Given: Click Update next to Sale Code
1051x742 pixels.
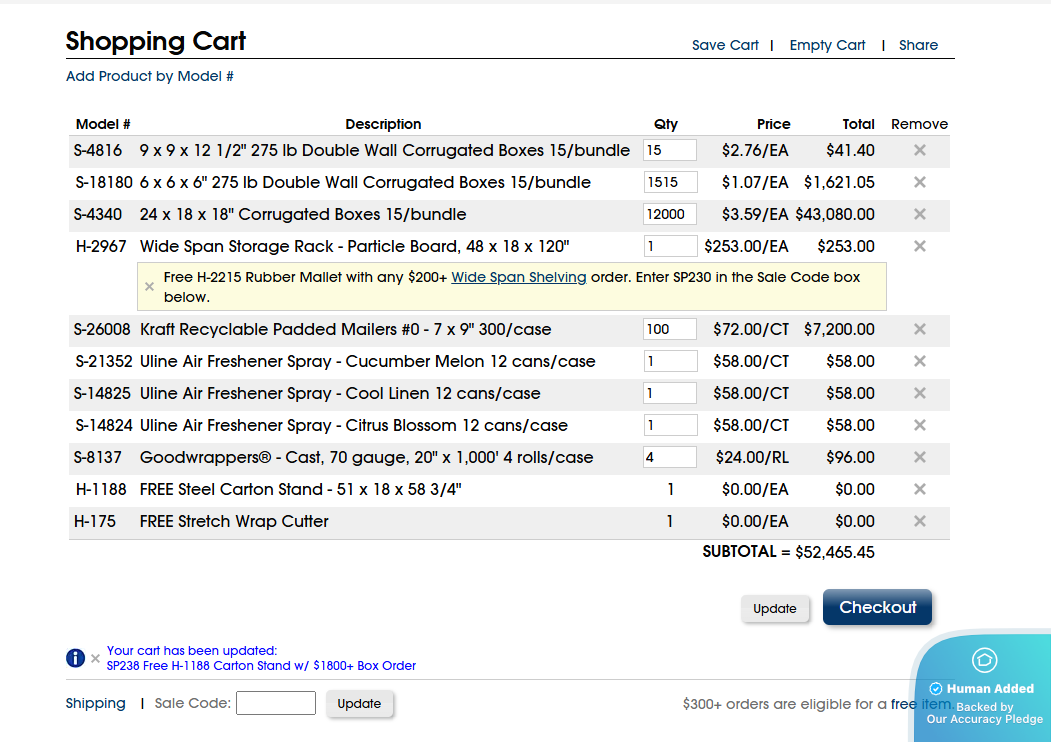Looking at the screenshot, I should pyautogui.click(x=359, y=703).
